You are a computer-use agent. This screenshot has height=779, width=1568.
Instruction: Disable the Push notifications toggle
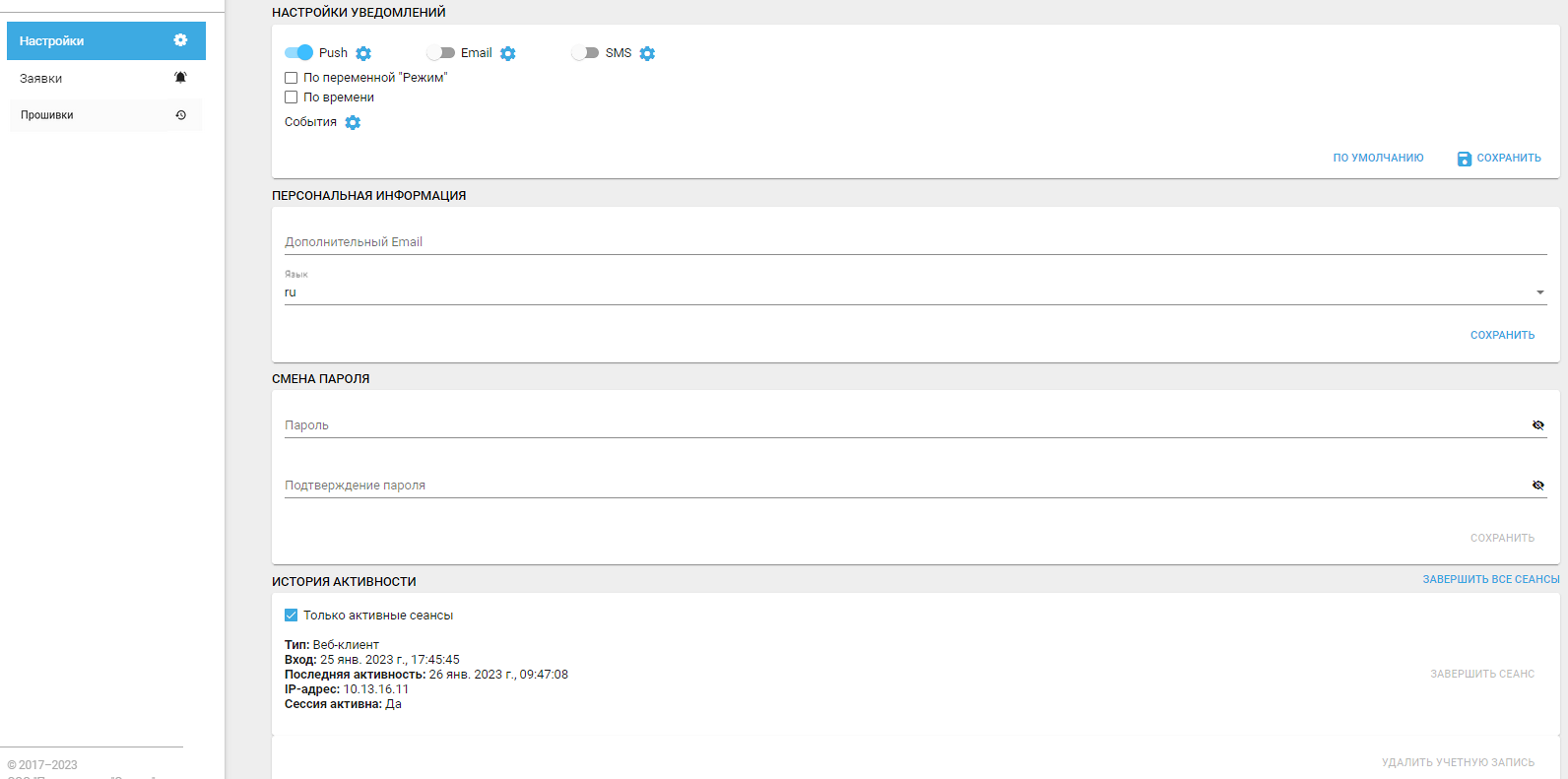pyautogui.click(x=298, y=53)
